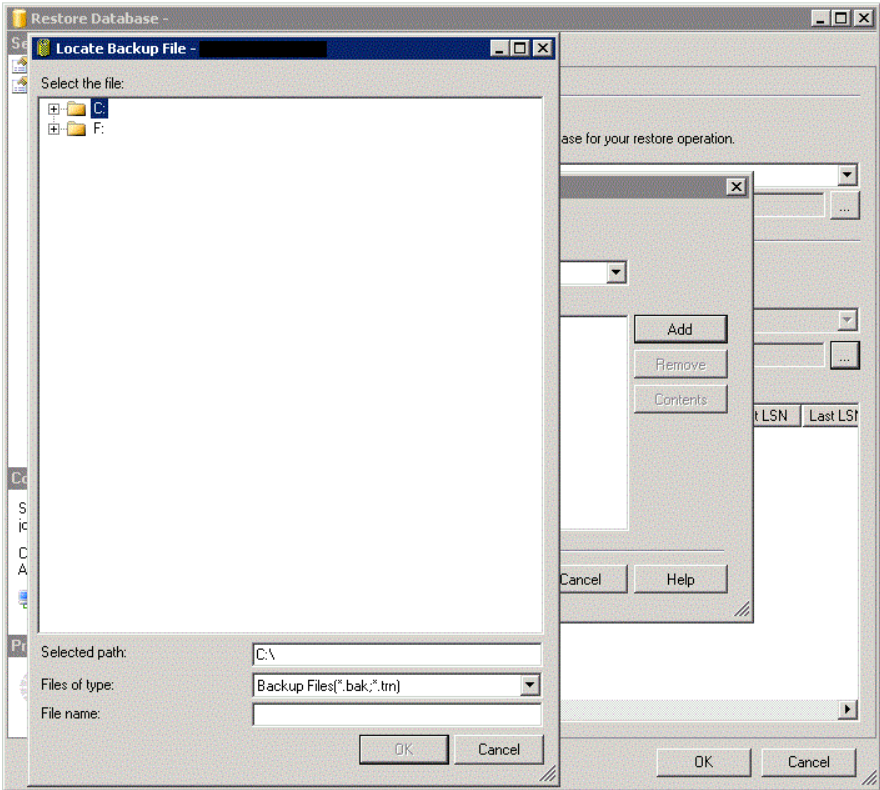Click the Selected path input field

[x=397, y=654]
